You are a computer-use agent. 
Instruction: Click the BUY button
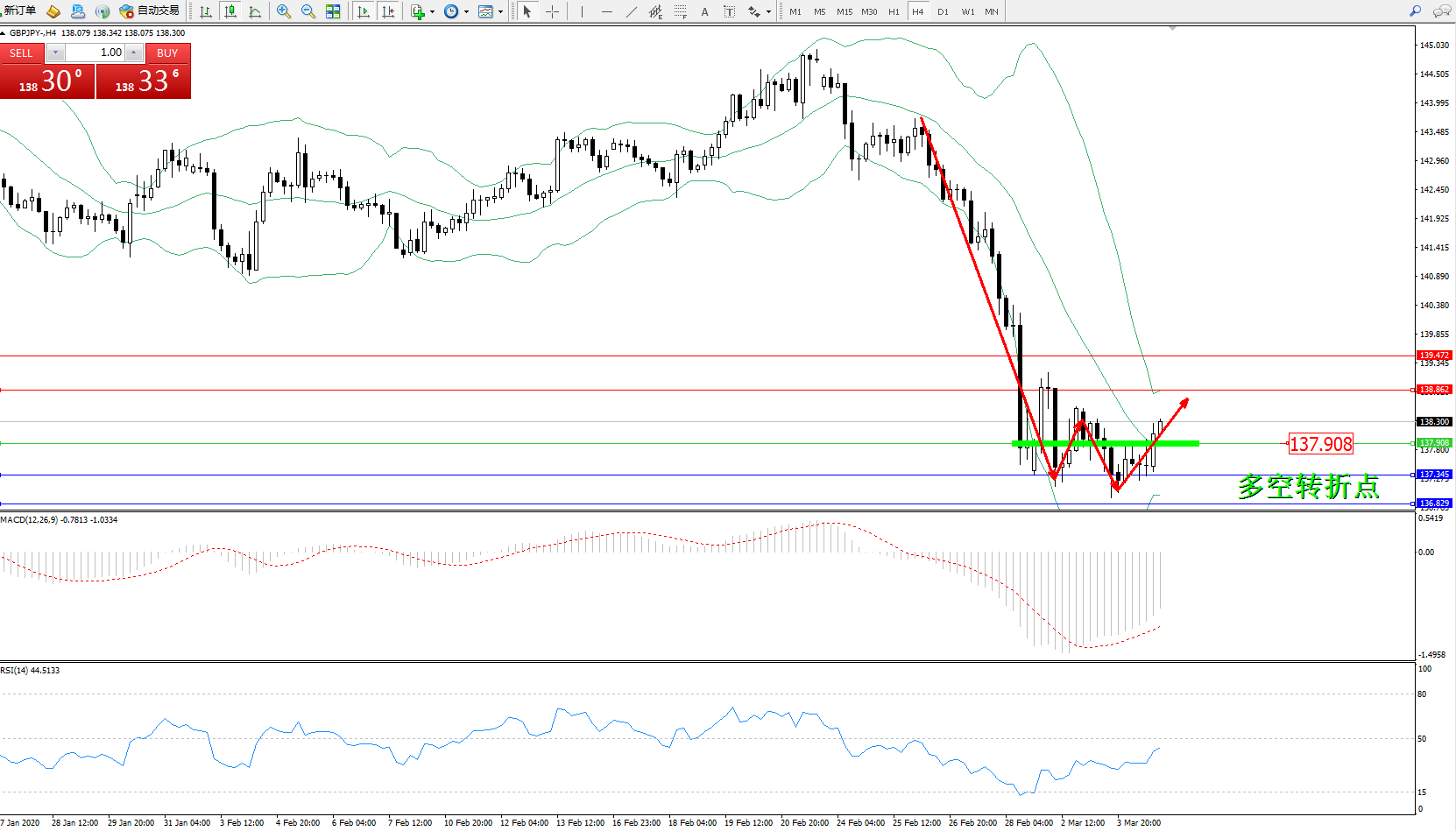click(167, 53)
